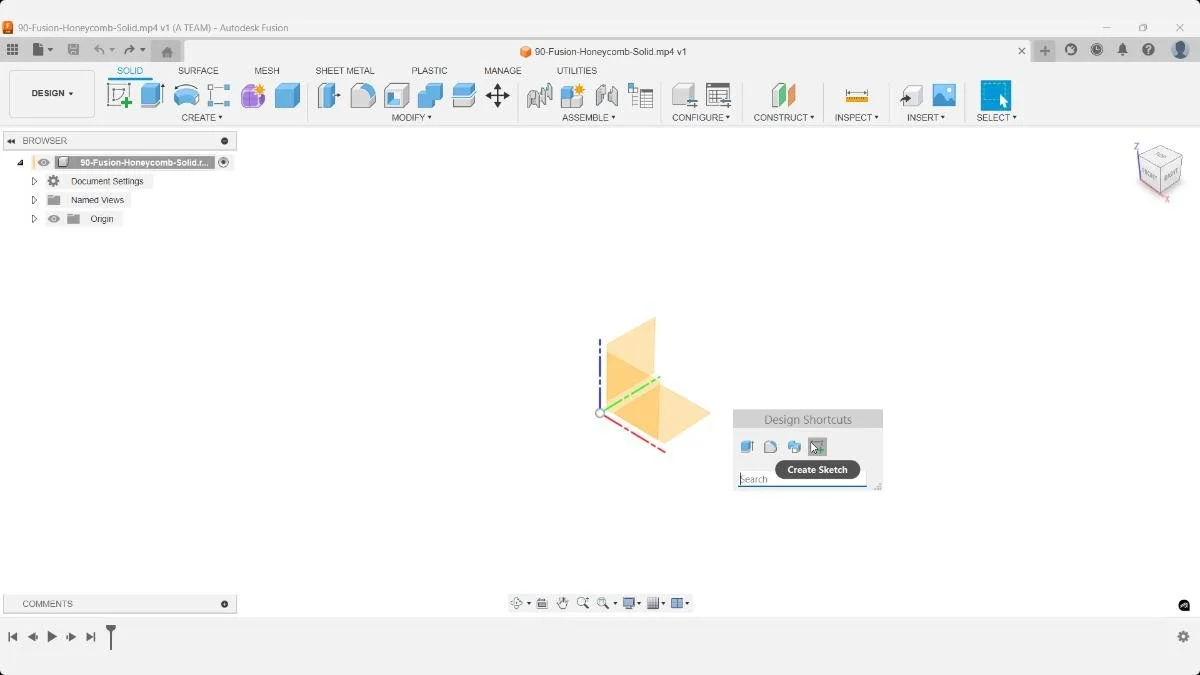Screen dimensions: 1200x675
Task: Click the COMMENTS panel bar
Action: (46, 603)
